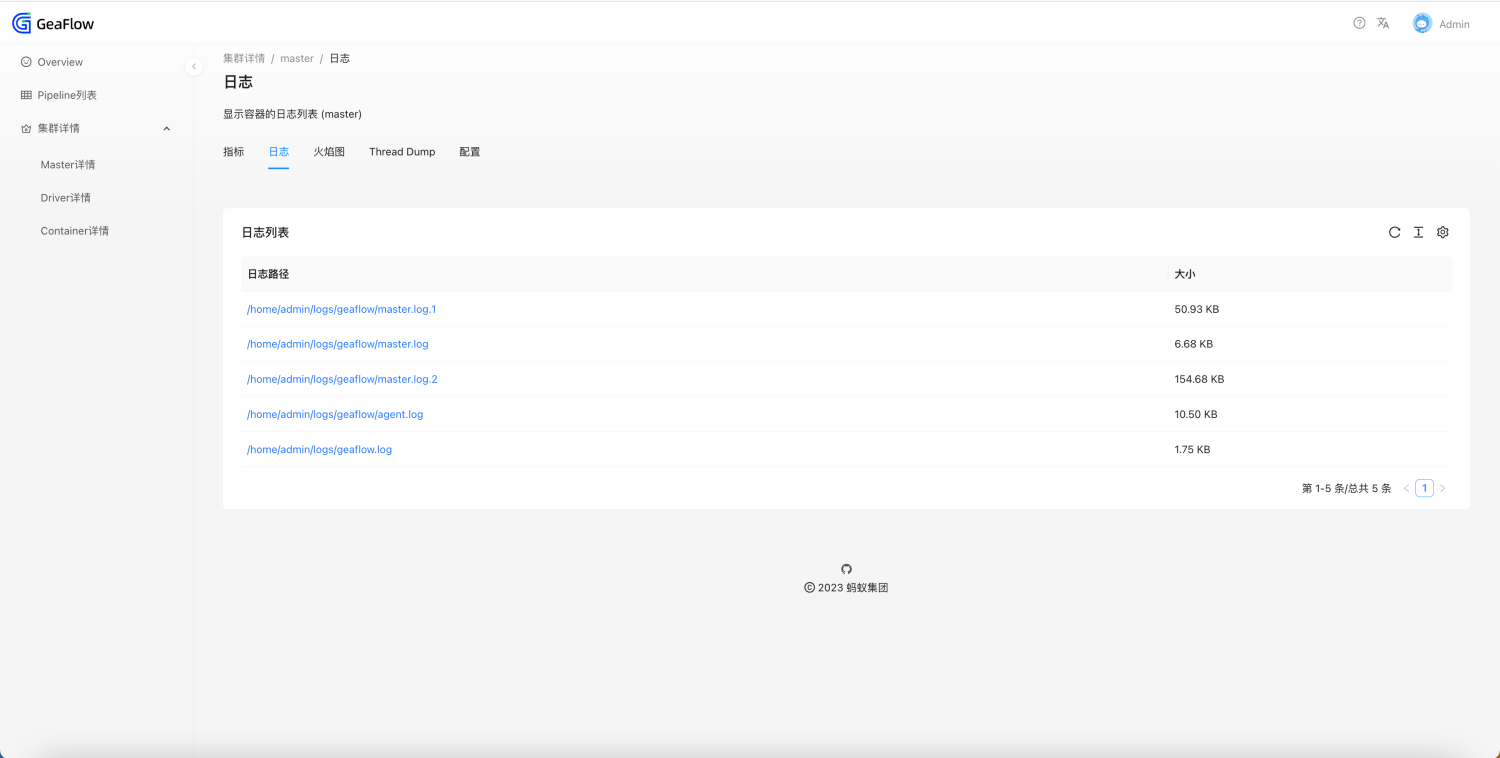This screenshot has height=758, width=1500.
Task: Go to previous page arrow
Action: (1406, 488)
